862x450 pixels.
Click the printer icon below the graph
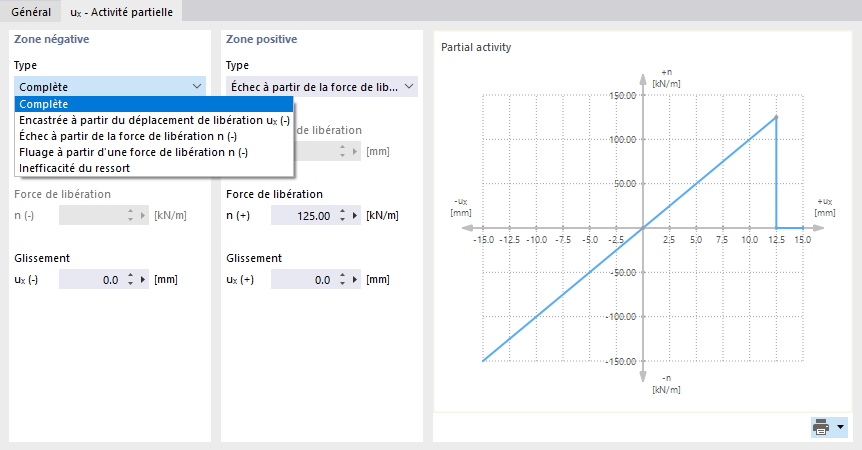pyautogui.click(x=821, y=427)
